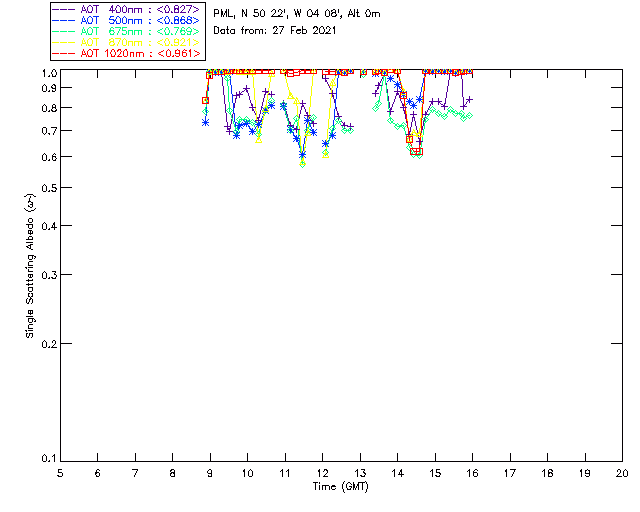Image resolution: width=640 pixels, height=512 pixels.
Task: Click the '12' hour label on the time axis
Action: (x=322, y=473)
